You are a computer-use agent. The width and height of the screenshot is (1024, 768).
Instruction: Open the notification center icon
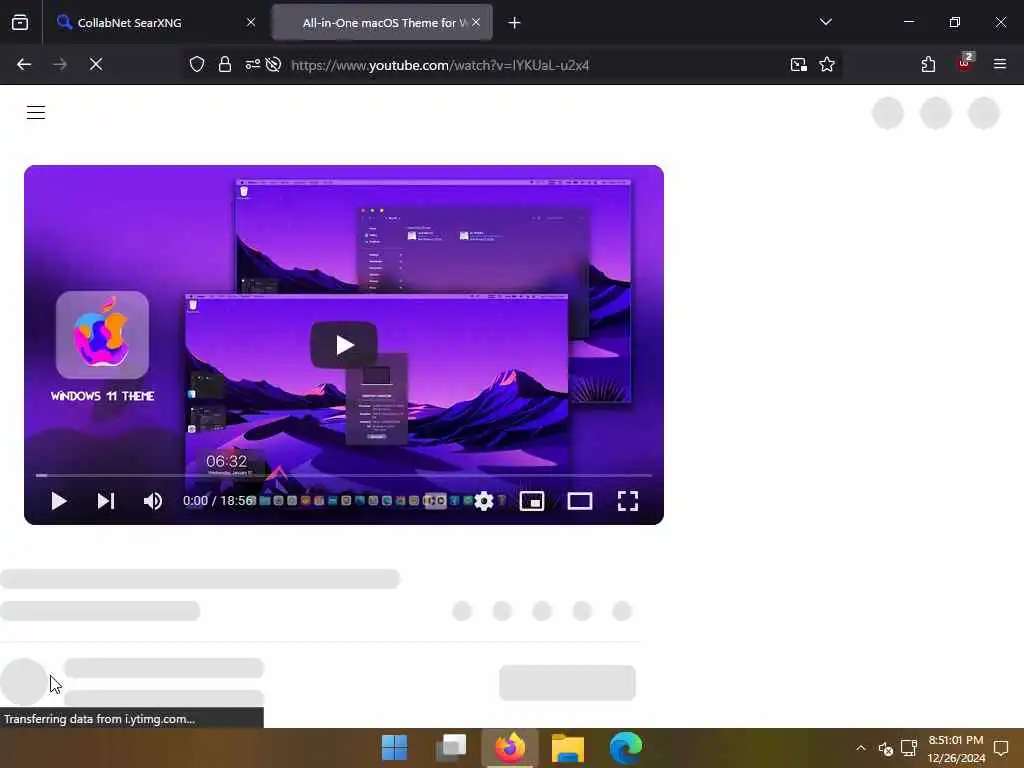(1001, 748)
